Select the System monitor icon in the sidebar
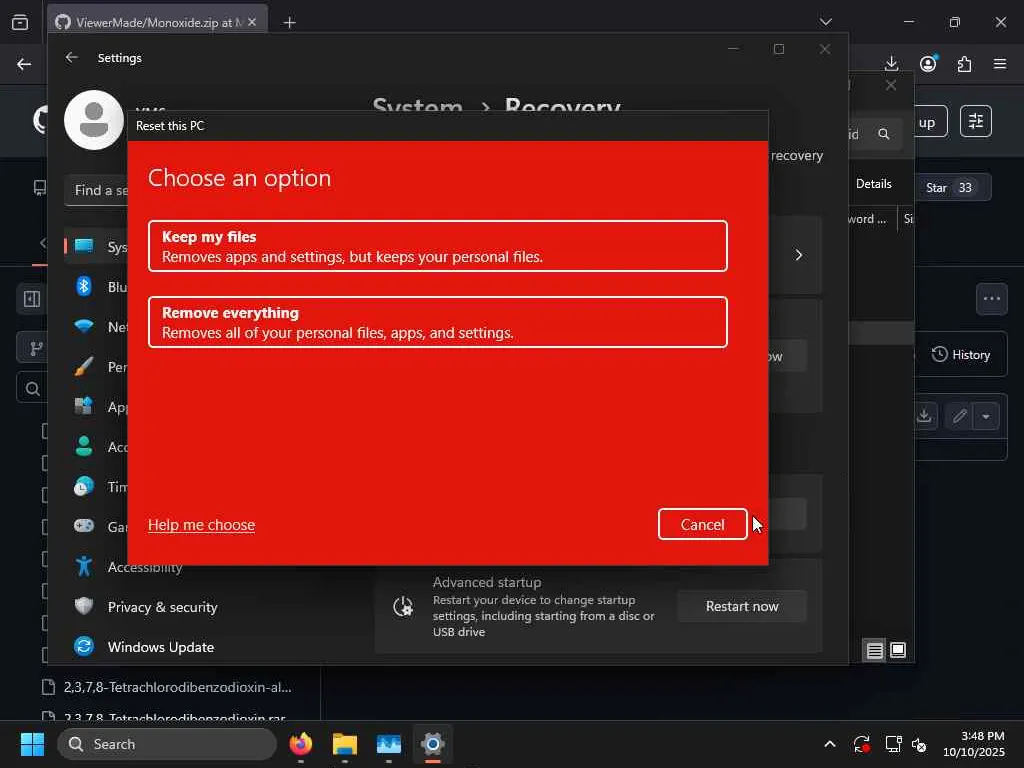1024x768 pixels. pos(84,246)
